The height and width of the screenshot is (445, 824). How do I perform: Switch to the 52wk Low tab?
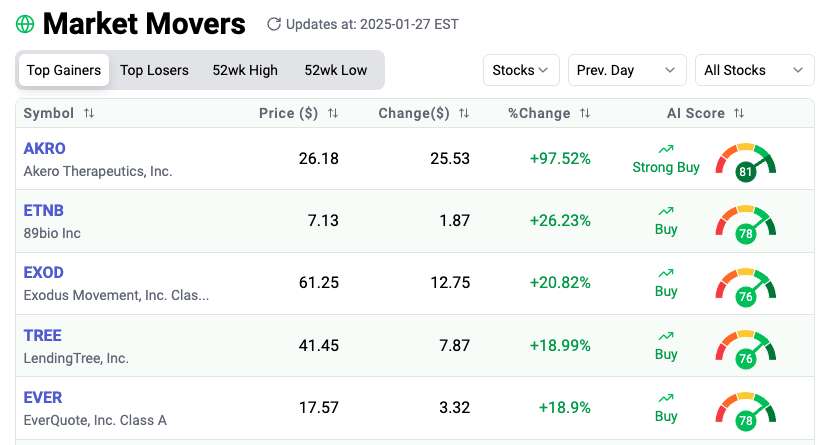tap(336, 70)
